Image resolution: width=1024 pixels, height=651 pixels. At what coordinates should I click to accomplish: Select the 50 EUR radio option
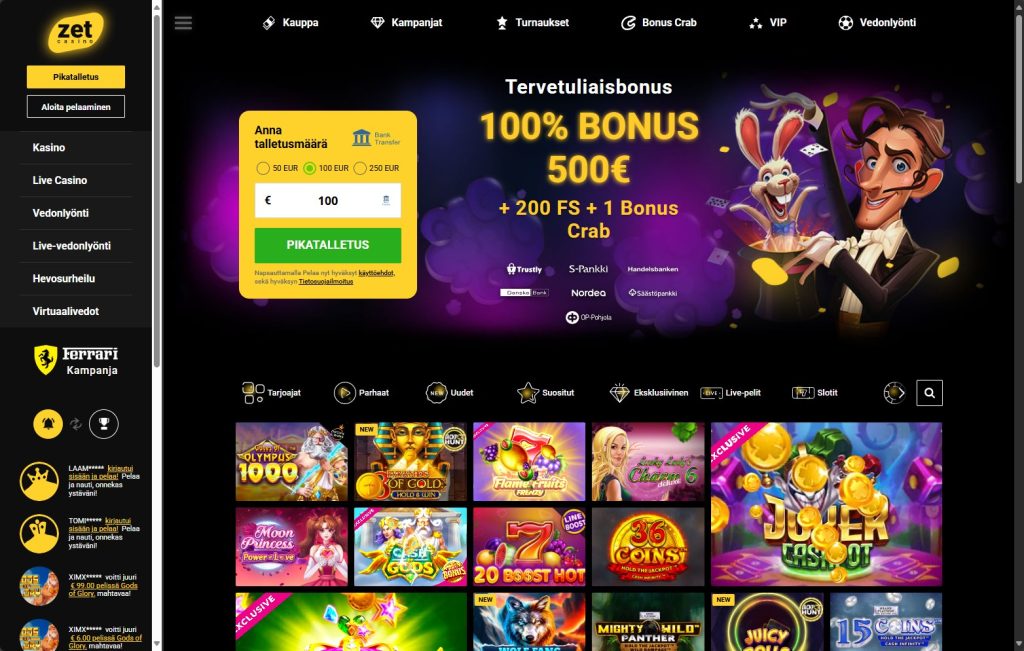pyautogui.click(x=263, y=168)
